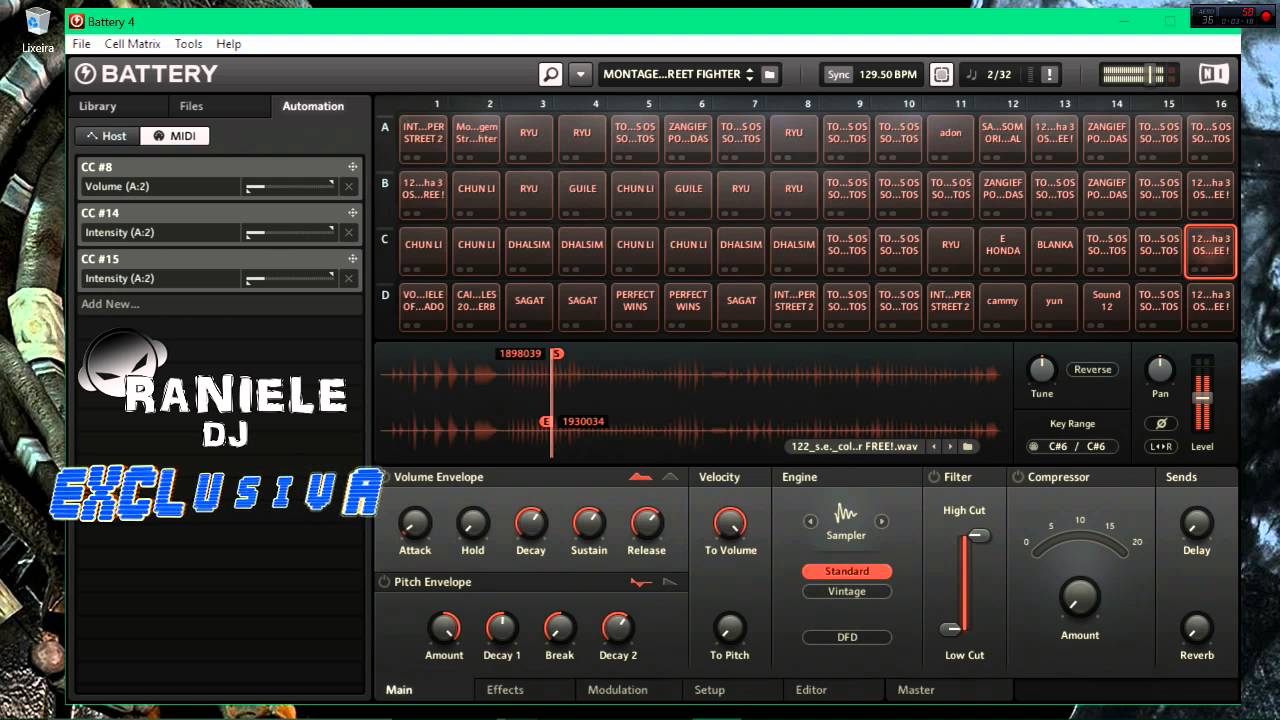
Task: Toggle the Compressor power button
Action: tap(1018, 477)
